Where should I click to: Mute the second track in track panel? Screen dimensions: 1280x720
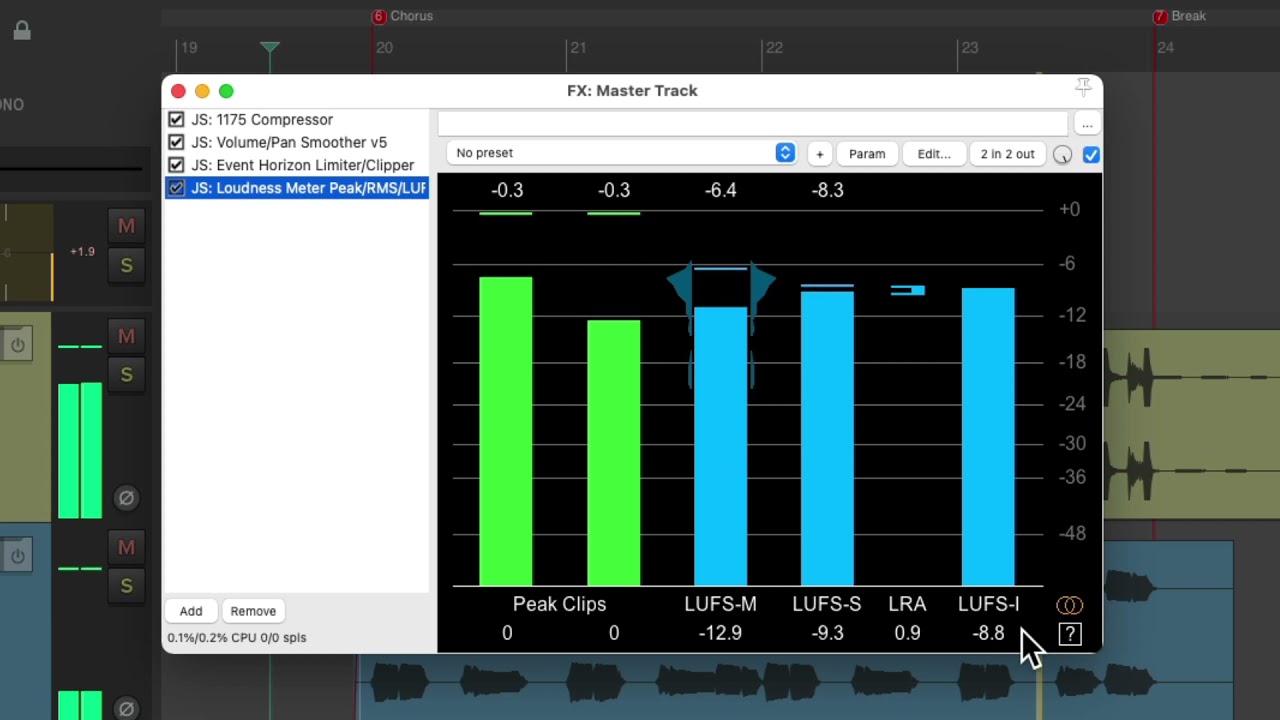[126, 336]
